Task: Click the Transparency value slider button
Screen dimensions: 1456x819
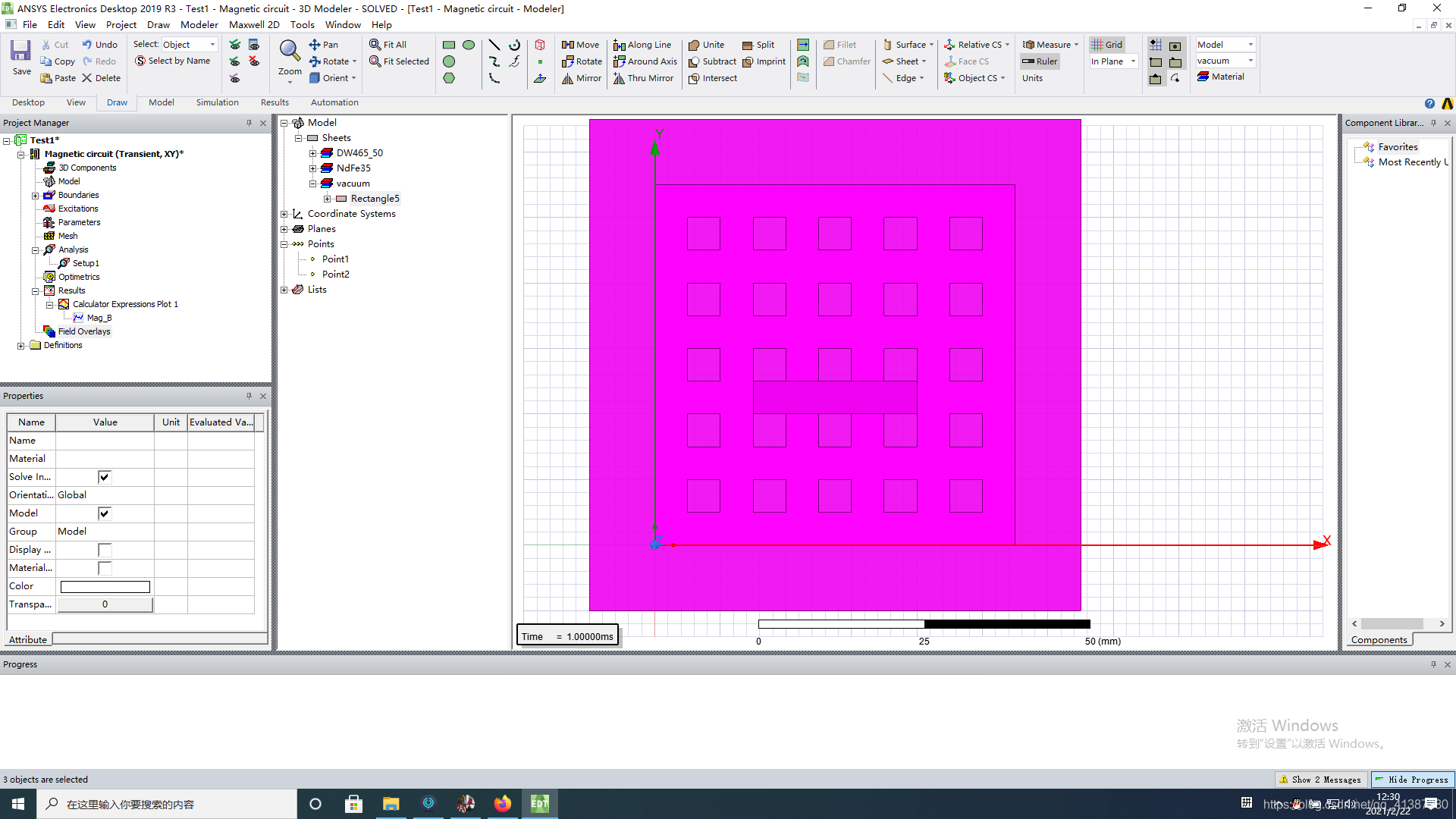Action: pyautogui.click(x=105, y=604)
